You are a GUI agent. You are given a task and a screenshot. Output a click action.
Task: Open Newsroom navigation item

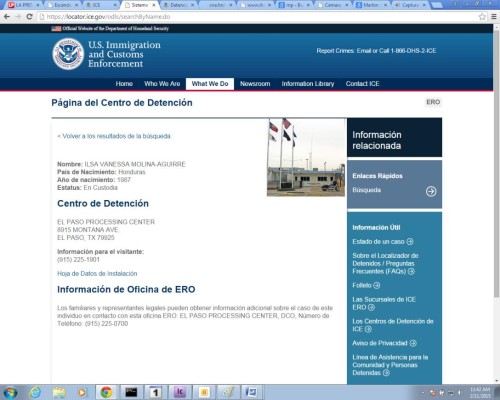[255, 84]
